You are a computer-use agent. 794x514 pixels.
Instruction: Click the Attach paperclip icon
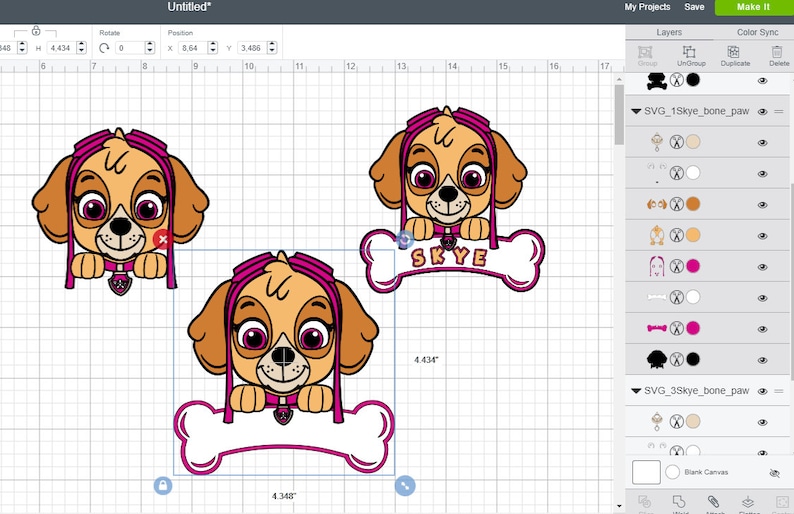click(713, 502)
